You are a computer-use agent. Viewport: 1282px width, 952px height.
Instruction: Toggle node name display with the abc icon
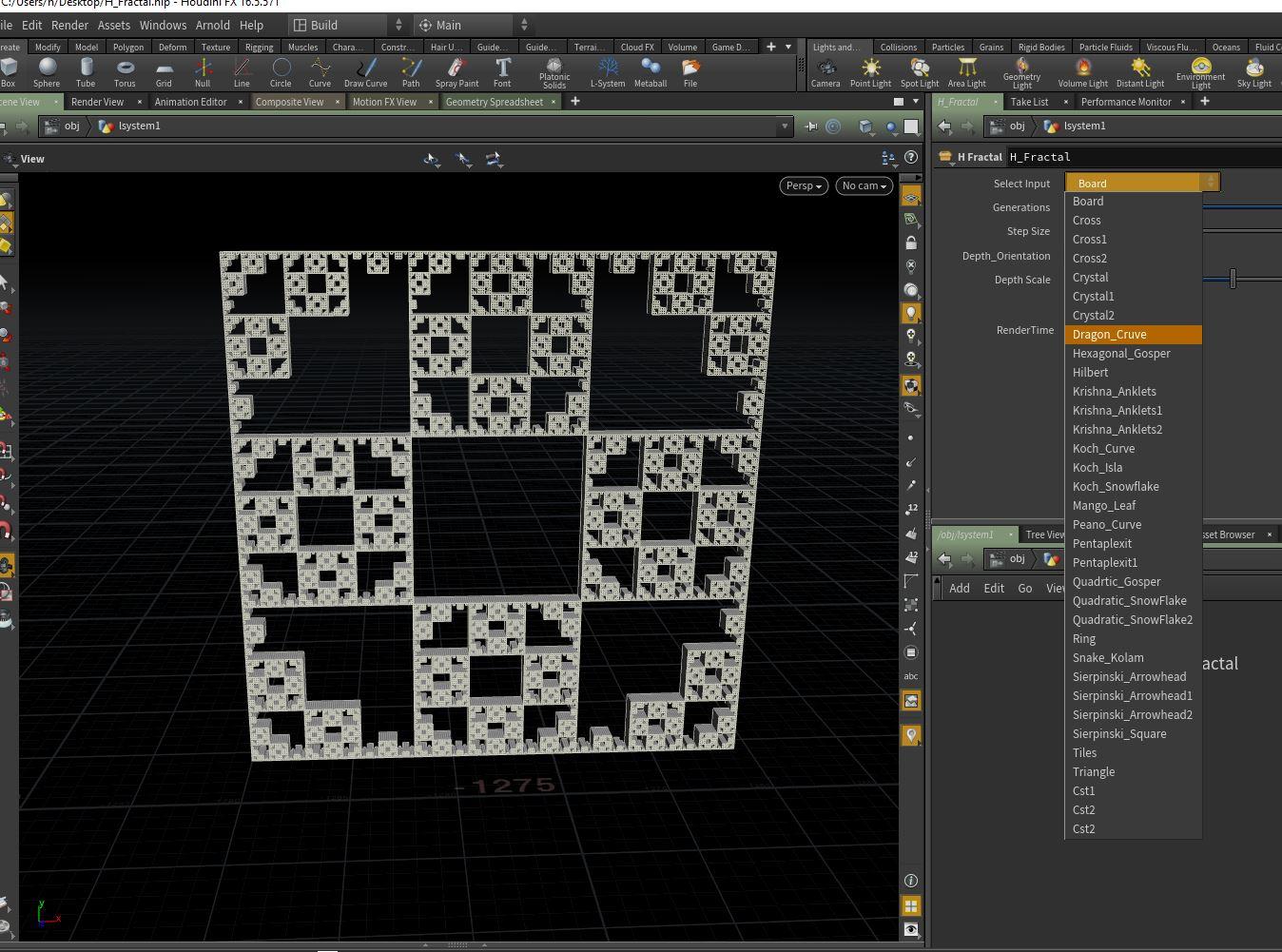click(911, 675)
